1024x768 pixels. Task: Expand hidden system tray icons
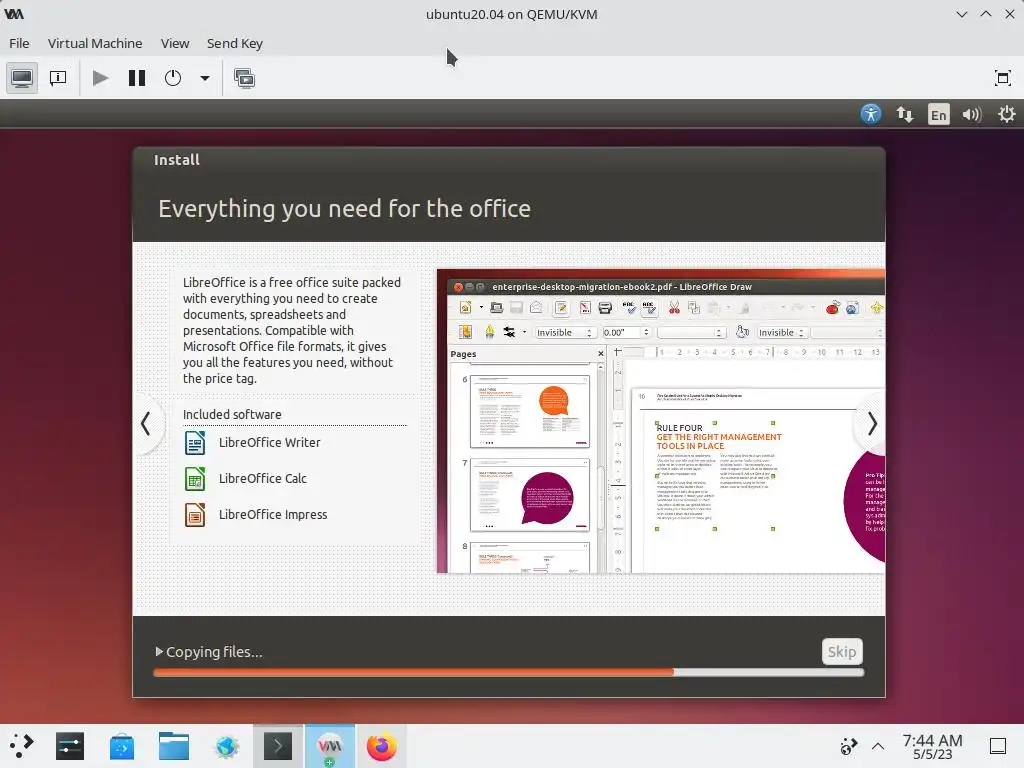[878, 746]
